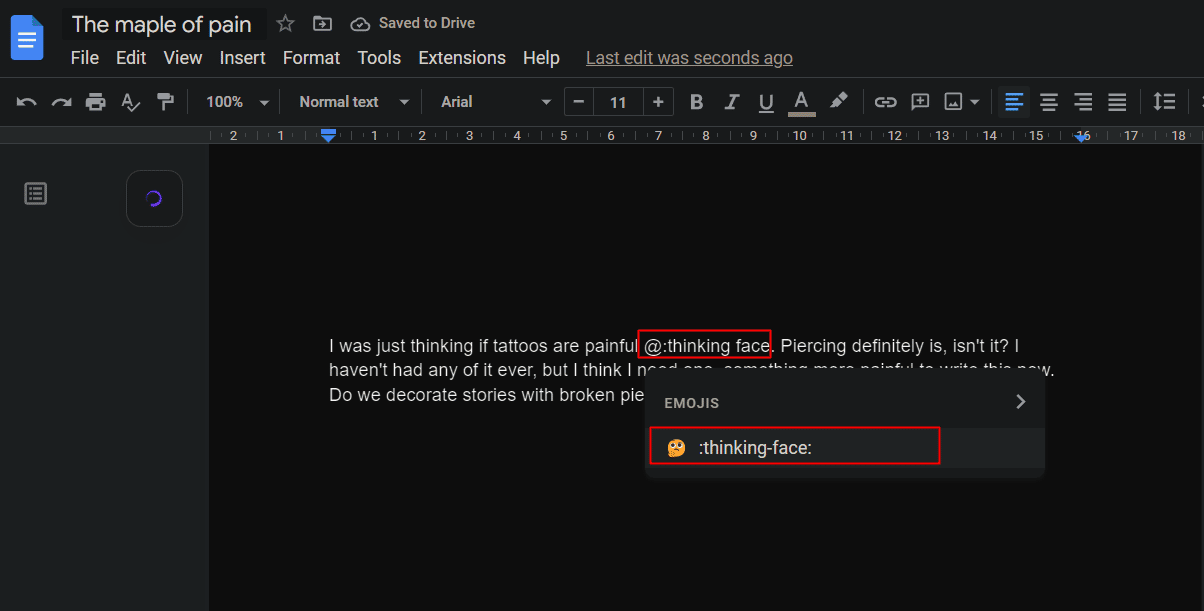Star the document
Screen dimensions: 1204x611
tap(285, 23)
